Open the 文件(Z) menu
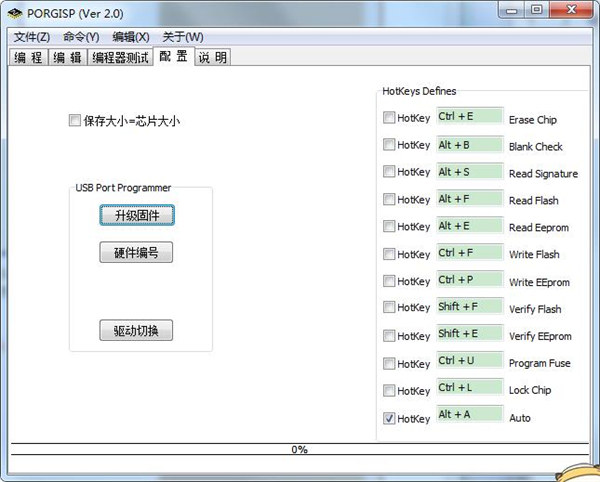Viewport: 600px width, 482px height. click(32, 37)
